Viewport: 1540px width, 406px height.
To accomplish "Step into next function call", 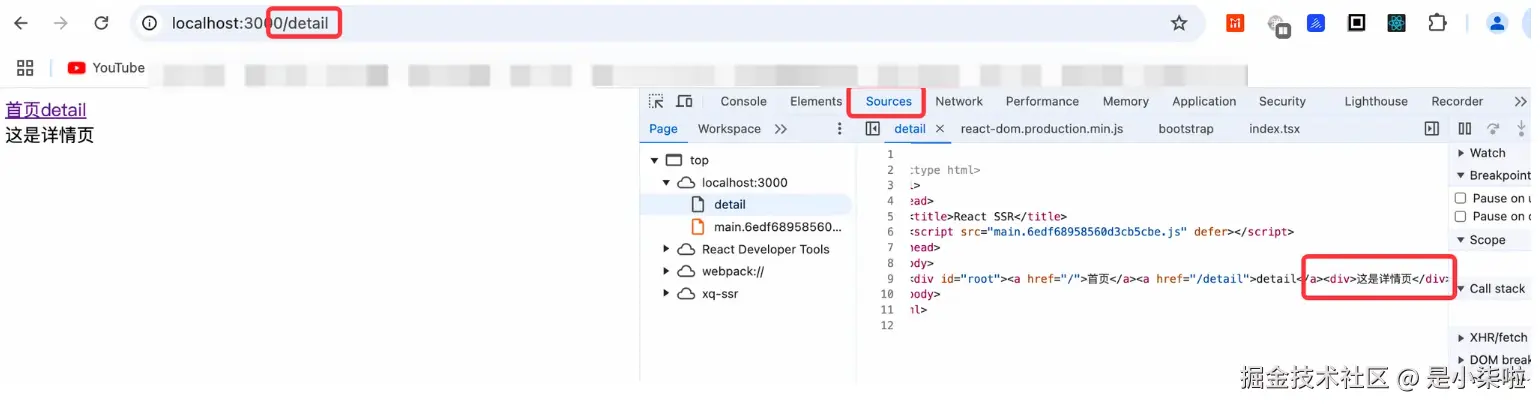I will [1521, 129].
